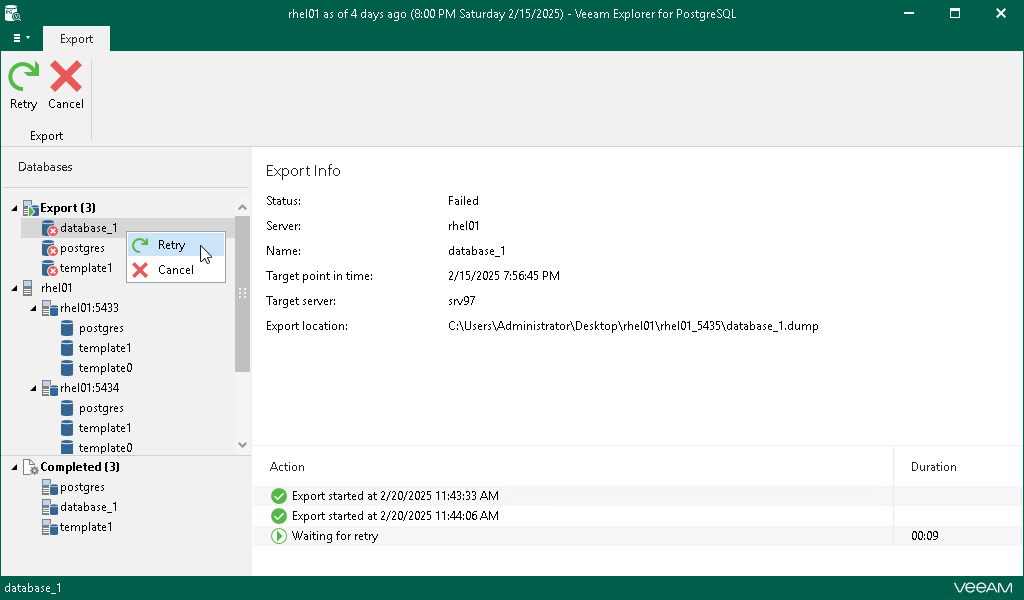Collapse the rhel01:5434 instance node
Viewport: 1024px width, 600px height.
34,388
